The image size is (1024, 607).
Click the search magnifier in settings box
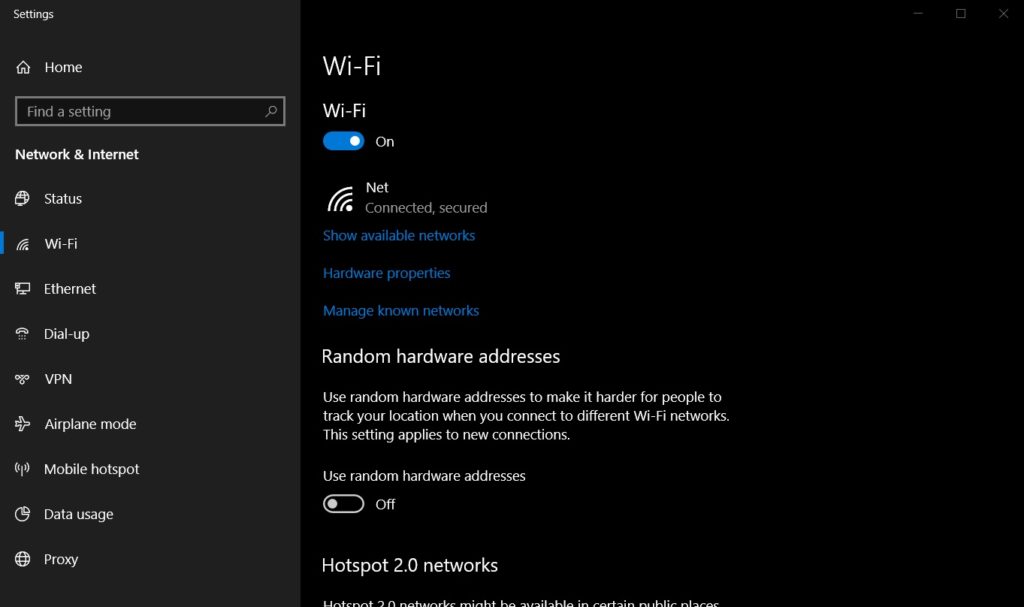(x=271, y=111)
